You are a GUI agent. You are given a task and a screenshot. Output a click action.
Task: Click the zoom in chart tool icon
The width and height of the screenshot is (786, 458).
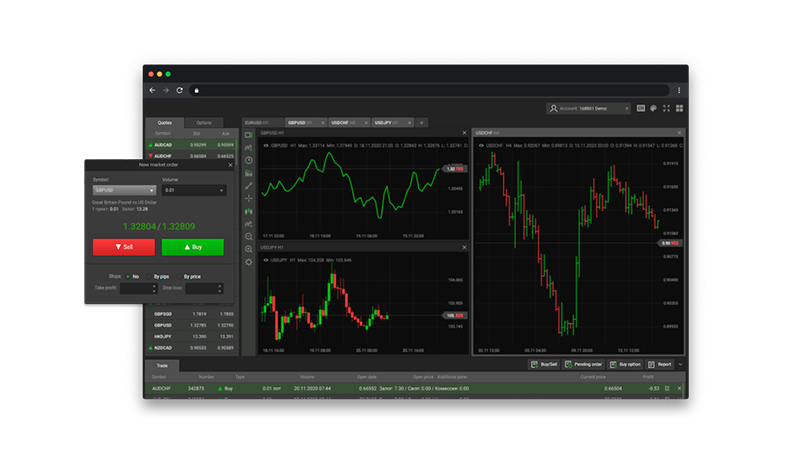click(248, 236)
